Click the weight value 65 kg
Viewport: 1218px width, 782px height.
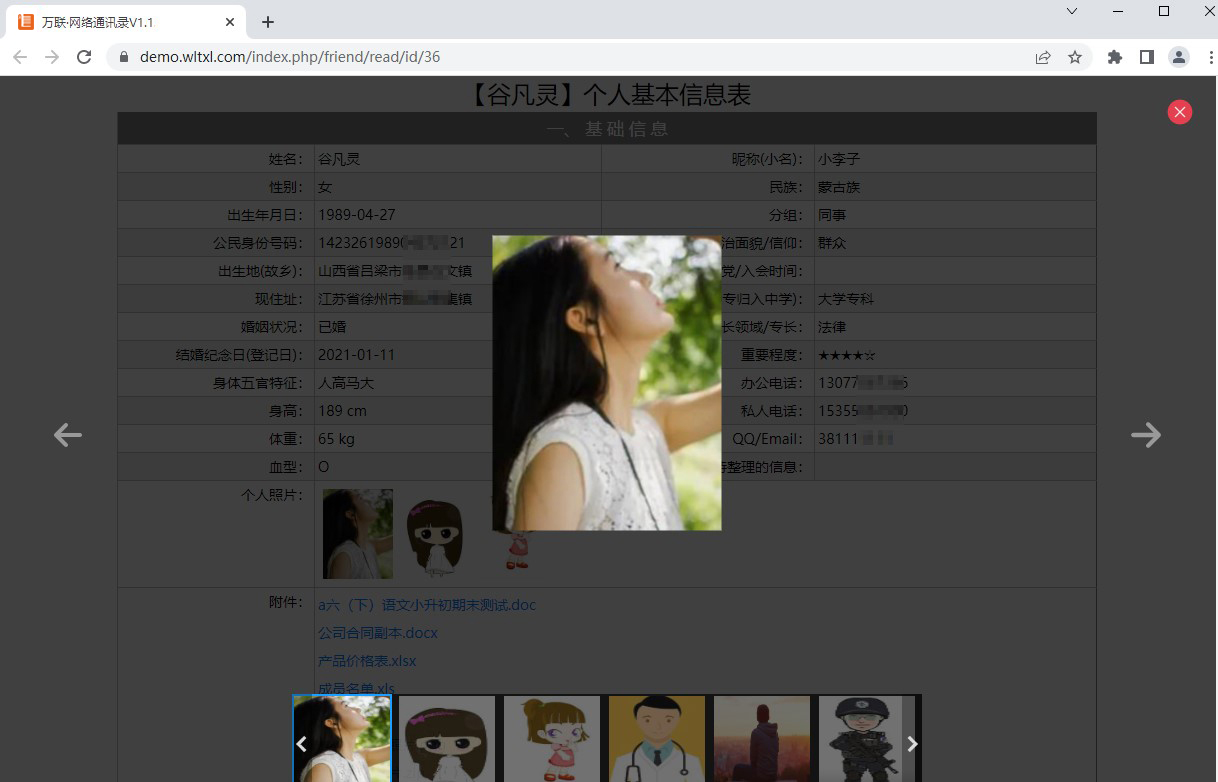click(x=336, y=439)
